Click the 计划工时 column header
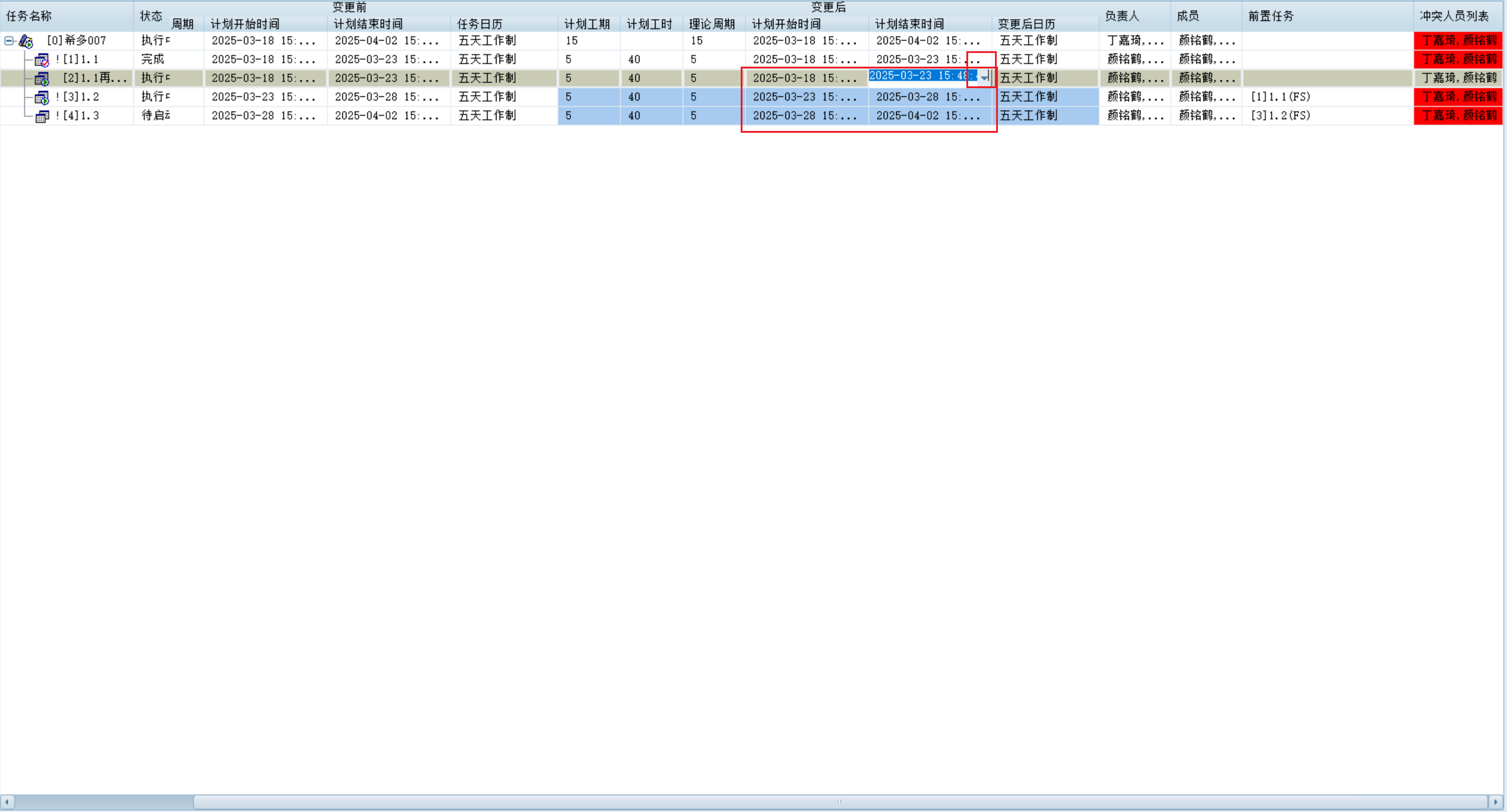The width and height of the screenshot is (1507, 812). 651,24
